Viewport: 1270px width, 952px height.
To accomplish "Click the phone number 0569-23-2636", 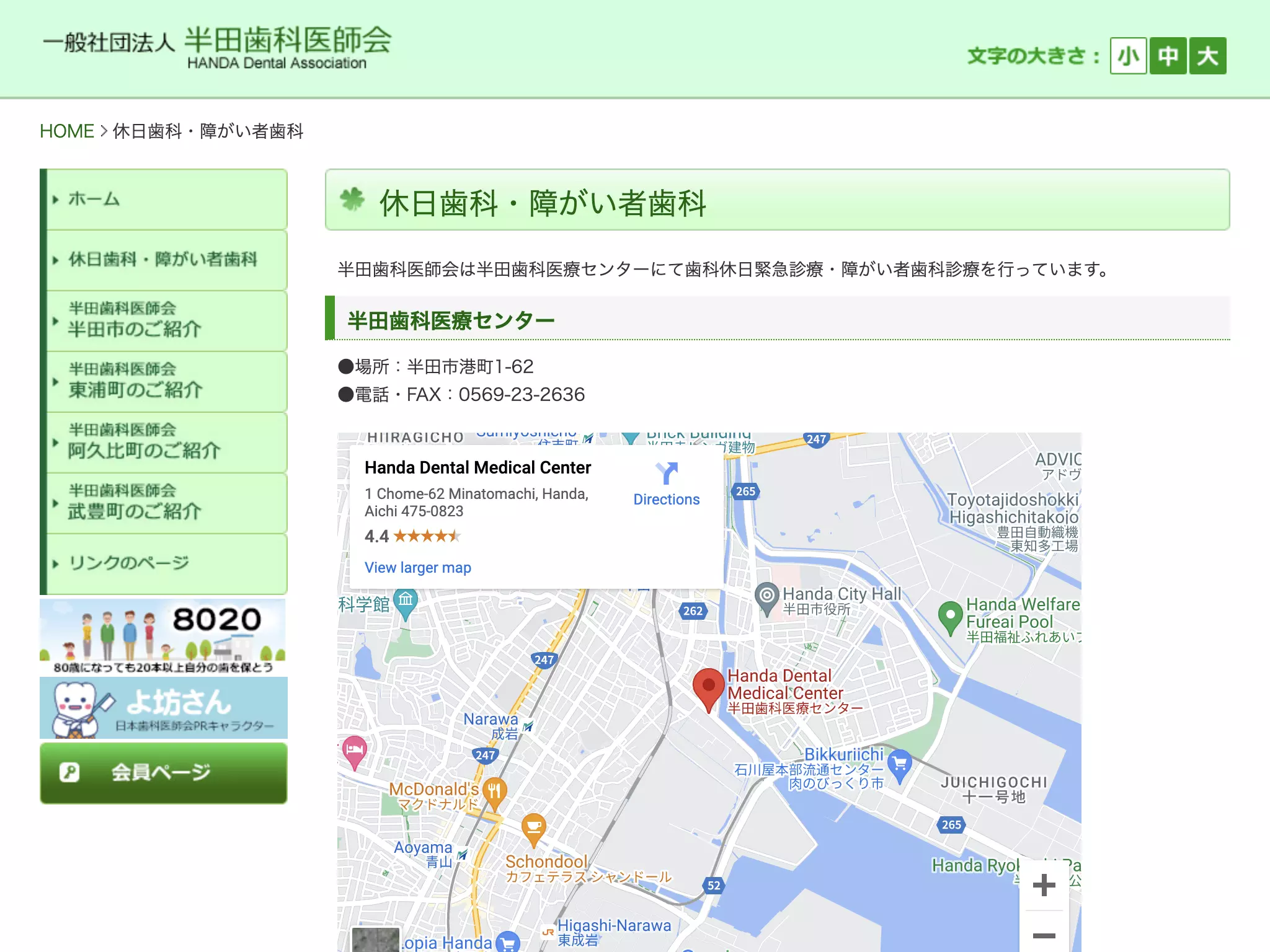I will 522,395.
